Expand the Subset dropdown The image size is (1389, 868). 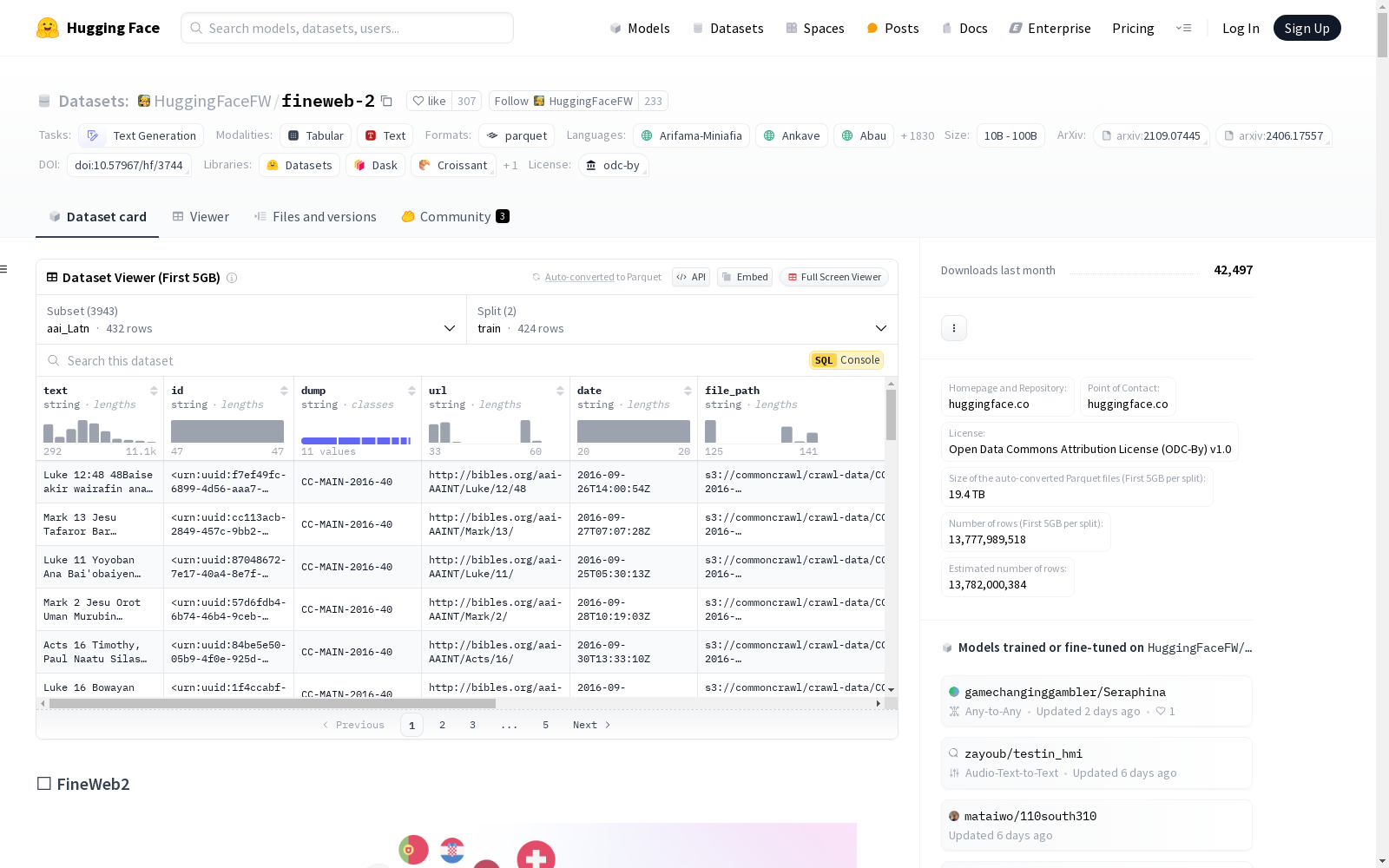click(252, 319)
